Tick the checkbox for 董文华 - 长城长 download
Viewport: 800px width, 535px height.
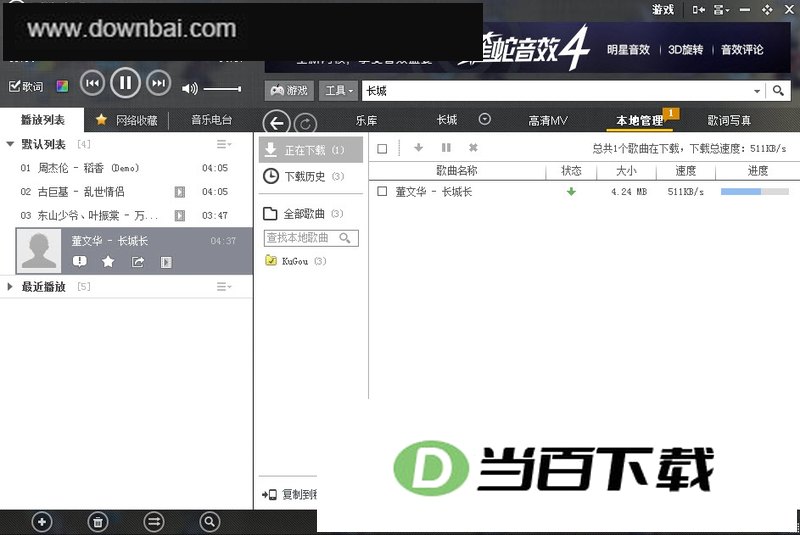(x=382, y=191)
